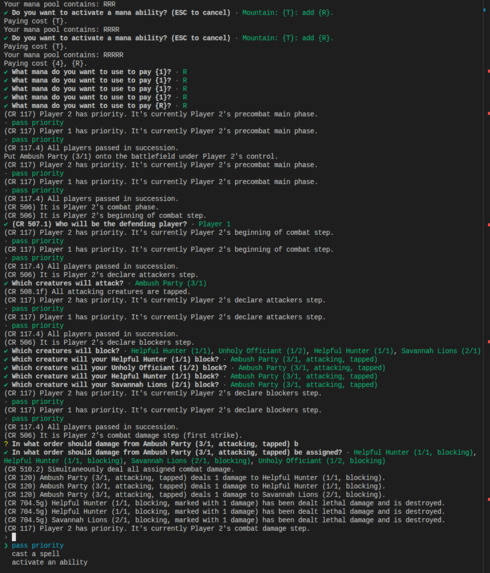Click the 'Which creatures will block?' prompt
The height and width of the screenshot is (573, 490).
coord(65,351)
